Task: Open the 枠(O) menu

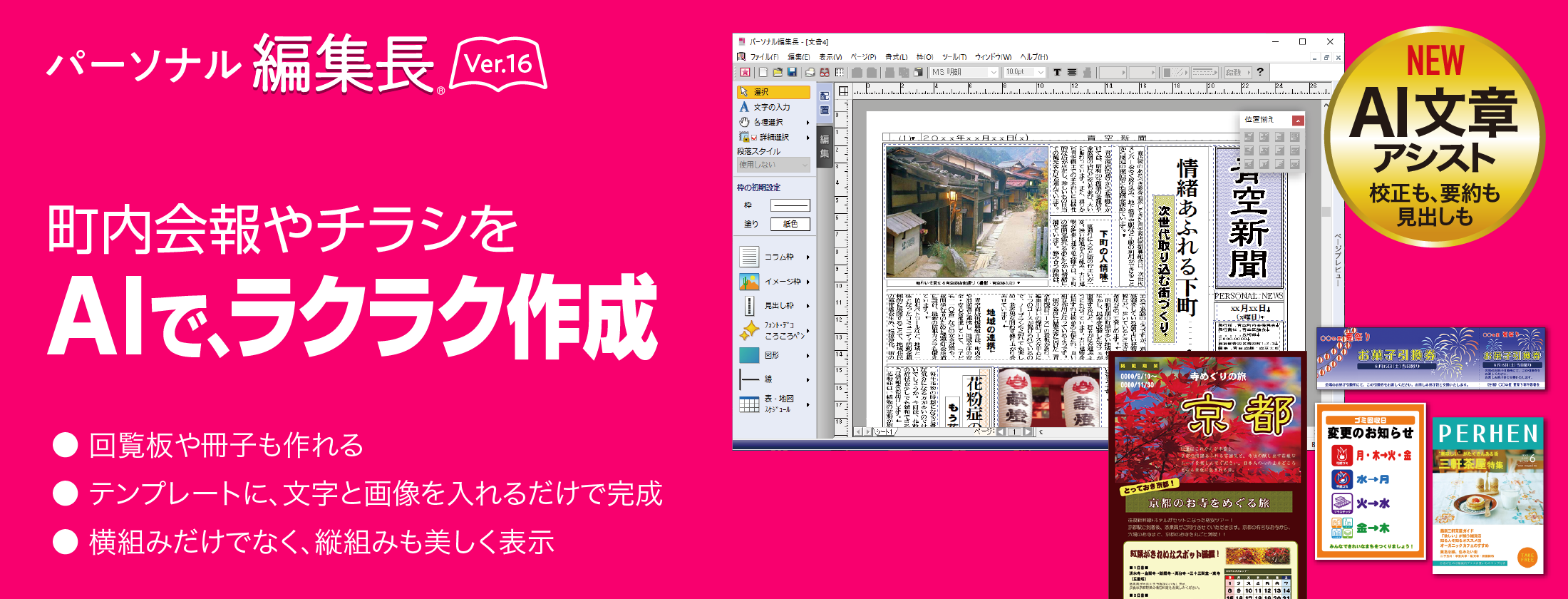Action: pyautogui.click(x=924, y=57)
